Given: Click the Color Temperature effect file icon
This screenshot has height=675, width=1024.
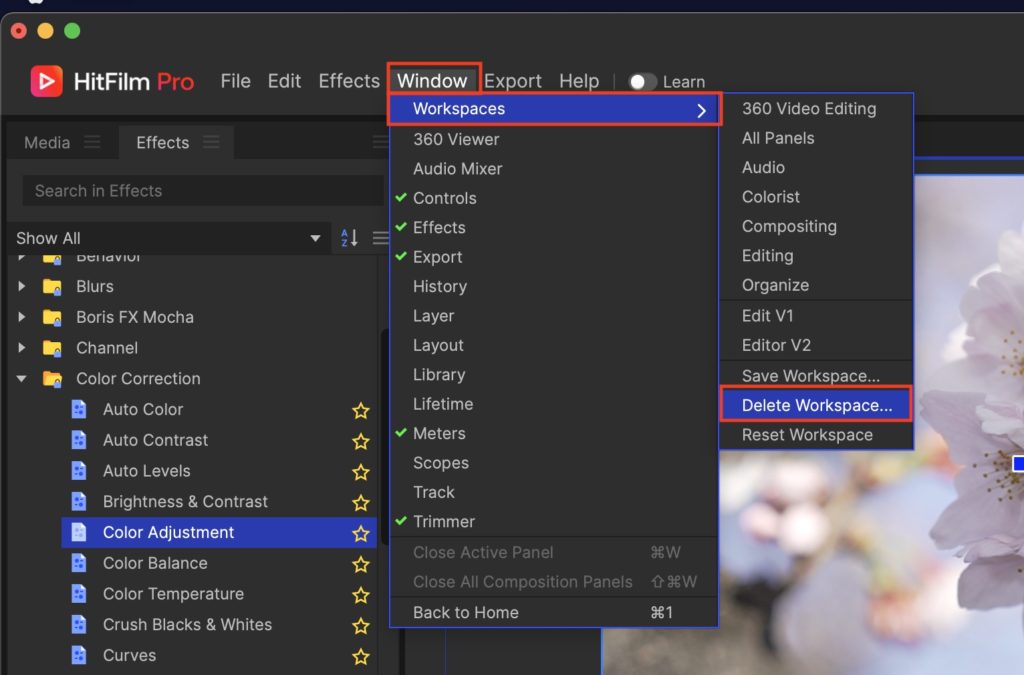Looking at the screenshot, I should click(78, 593).
